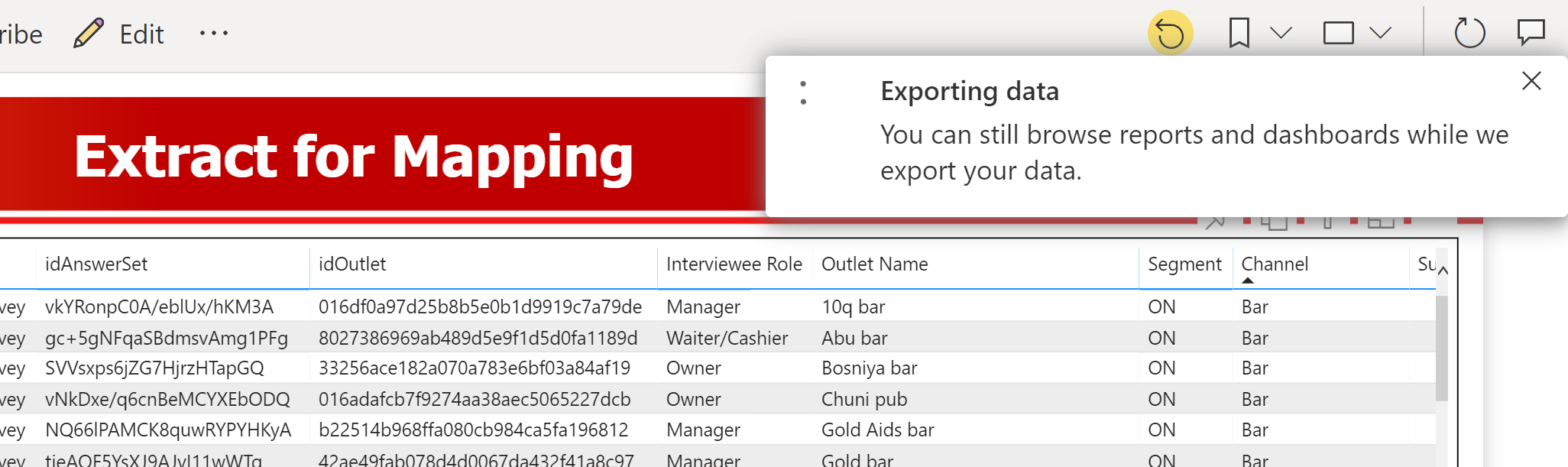
Task: Refresh visuals with the circular arrow icon
Action: point(1469,33)
